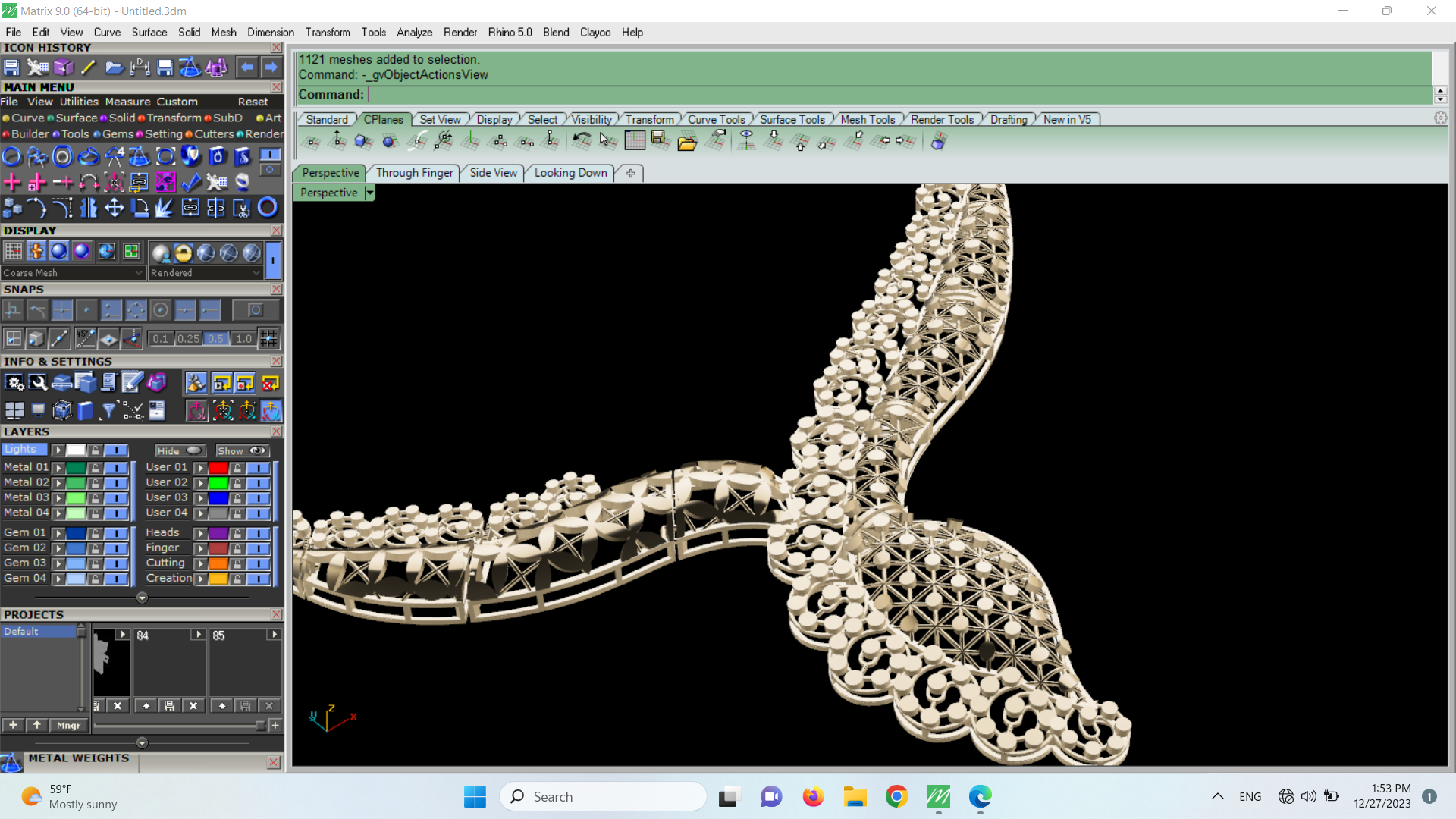Expand the Perspective viewport title dropdown arrow
The image size is (1456, 819).
pyautogui.click(x=369, y=193)
